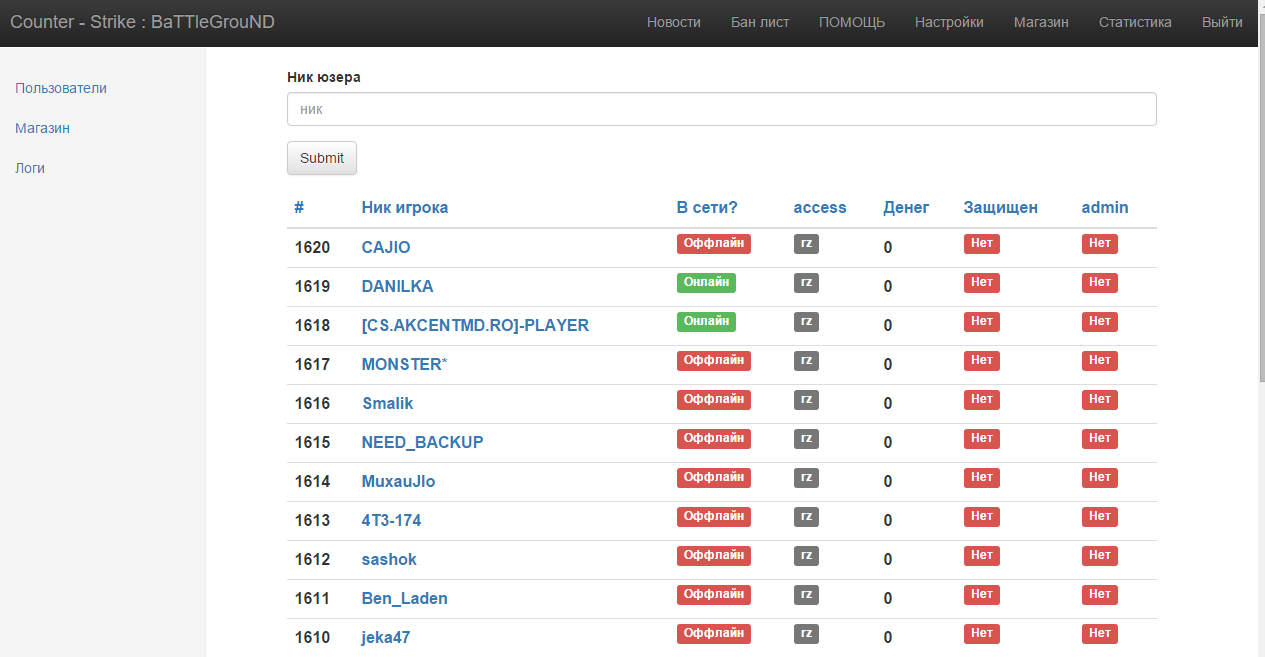Open the Бан лист page

(760, 22)
